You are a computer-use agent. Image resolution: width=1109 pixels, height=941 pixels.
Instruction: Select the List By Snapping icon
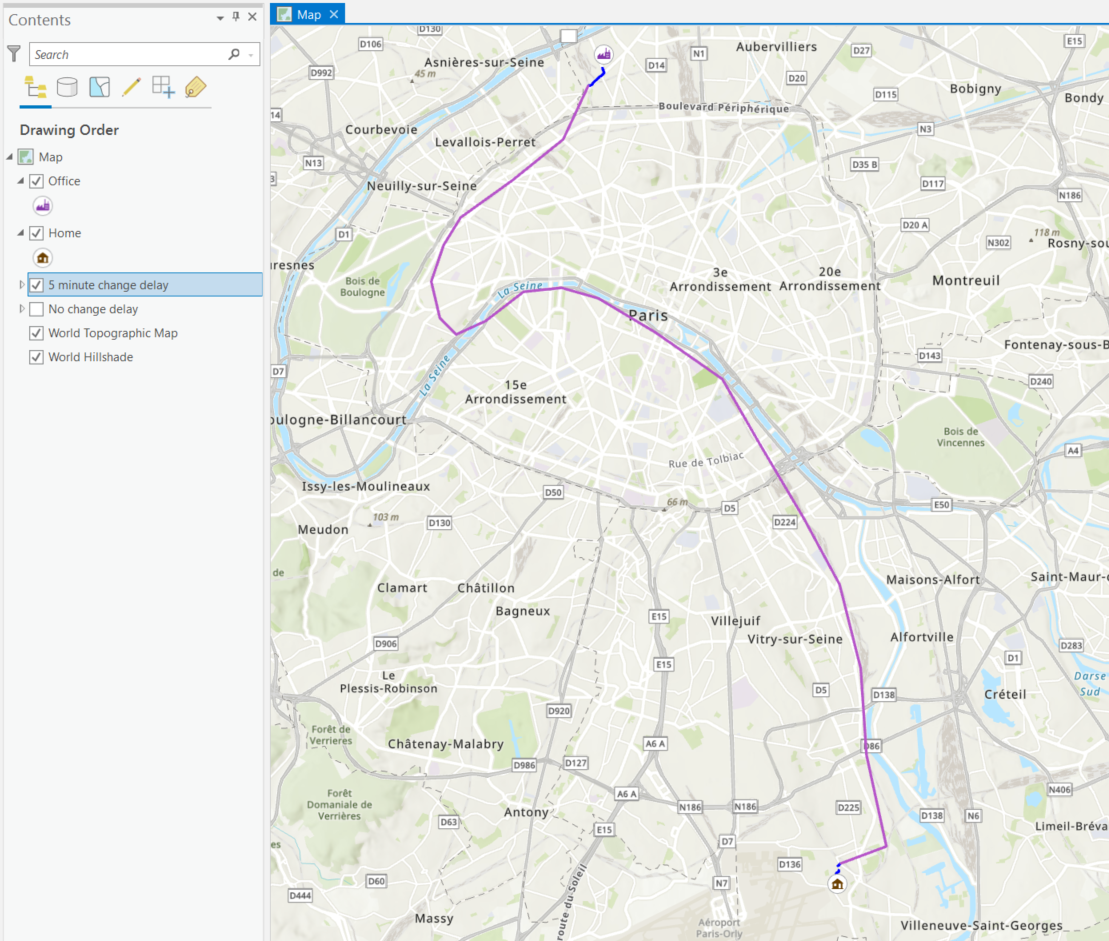click(x=163, y=88)
